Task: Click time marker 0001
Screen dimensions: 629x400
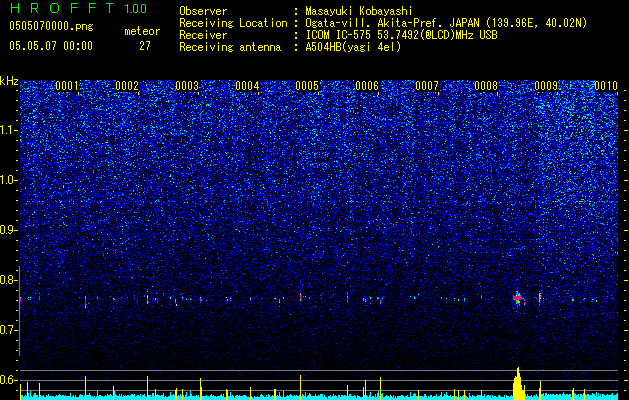Action: point(67,86)
